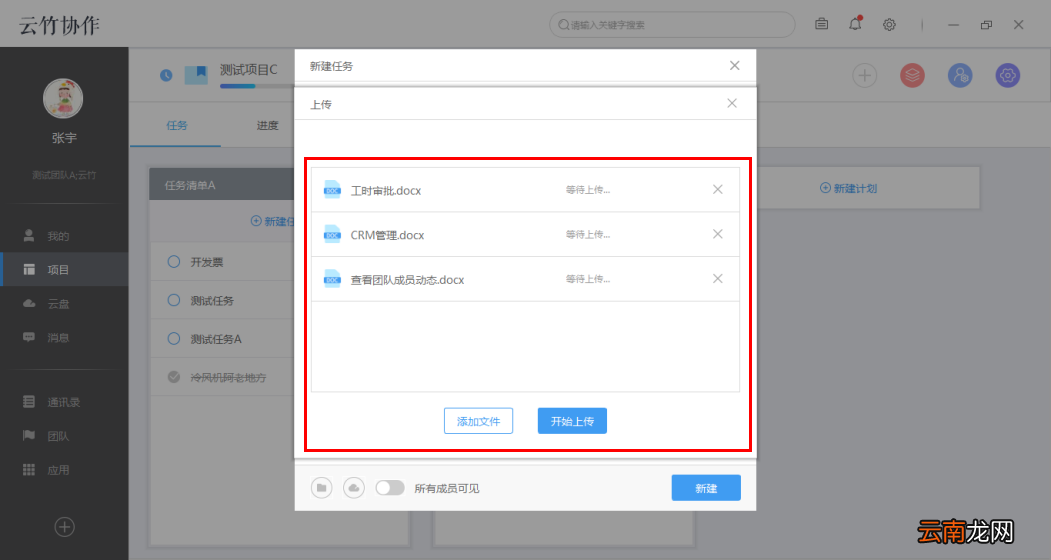This screenshot has width=1051, height=560.
Task: Mark 测试任务 as complete
Action: (x=174, y=300)
